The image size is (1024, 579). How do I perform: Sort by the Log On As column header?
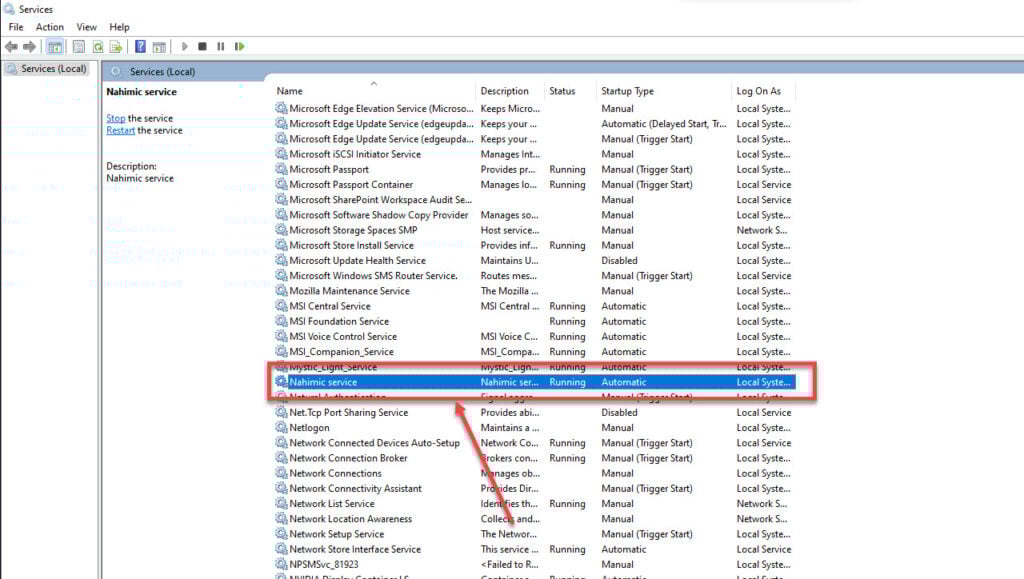coord(763,91)
